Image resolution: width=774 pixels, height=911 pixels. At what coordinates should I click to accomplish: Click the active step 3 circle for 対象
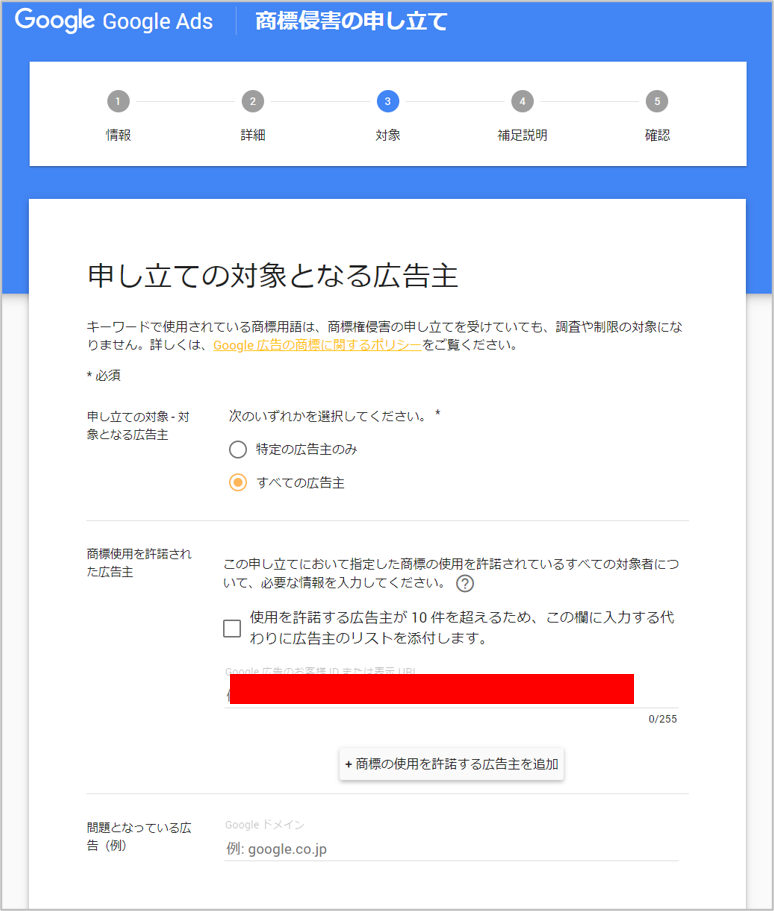[x=388, y=101]
